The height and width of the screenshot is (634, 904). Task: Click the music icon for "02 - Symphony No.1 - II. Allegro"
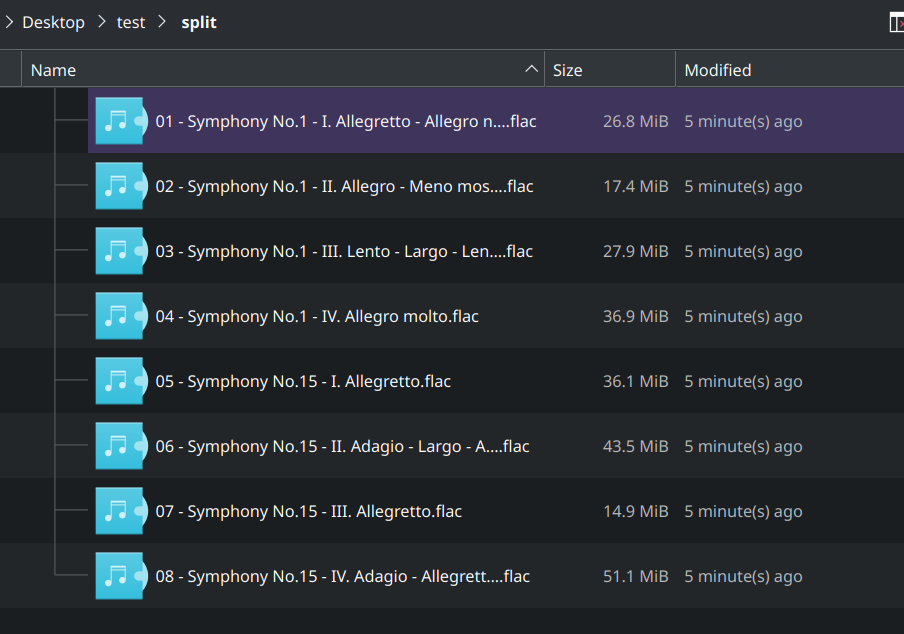click(x=121, y=185)
